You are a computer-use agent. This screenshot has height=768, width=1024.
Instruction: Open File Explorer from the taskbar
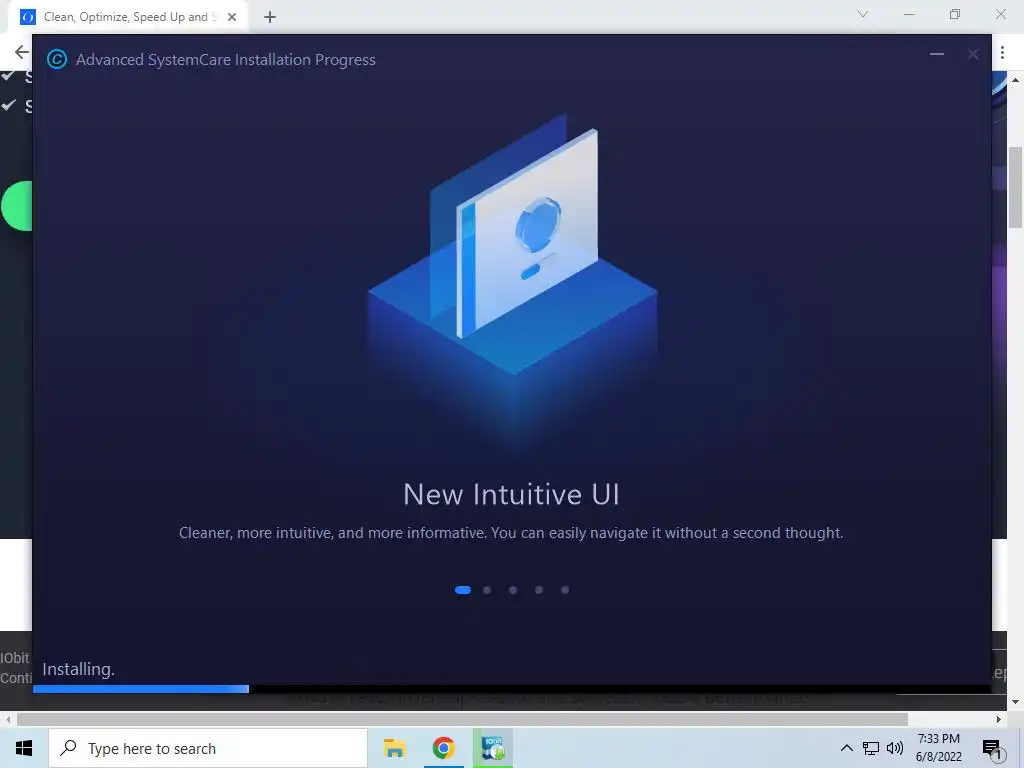click(x=394, y=748)
